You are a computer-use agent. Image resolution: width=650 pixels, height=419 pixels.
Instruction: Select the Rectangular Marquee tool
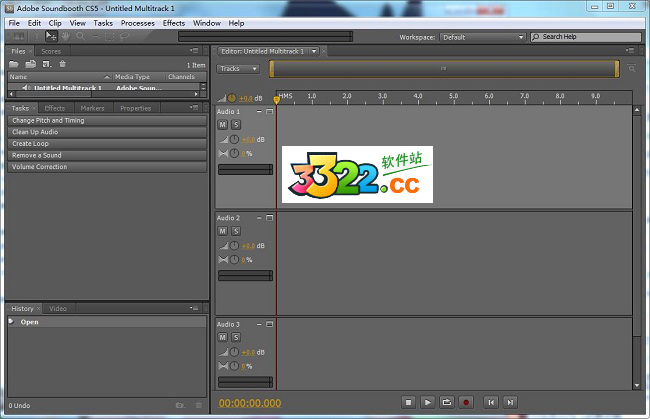109,36
